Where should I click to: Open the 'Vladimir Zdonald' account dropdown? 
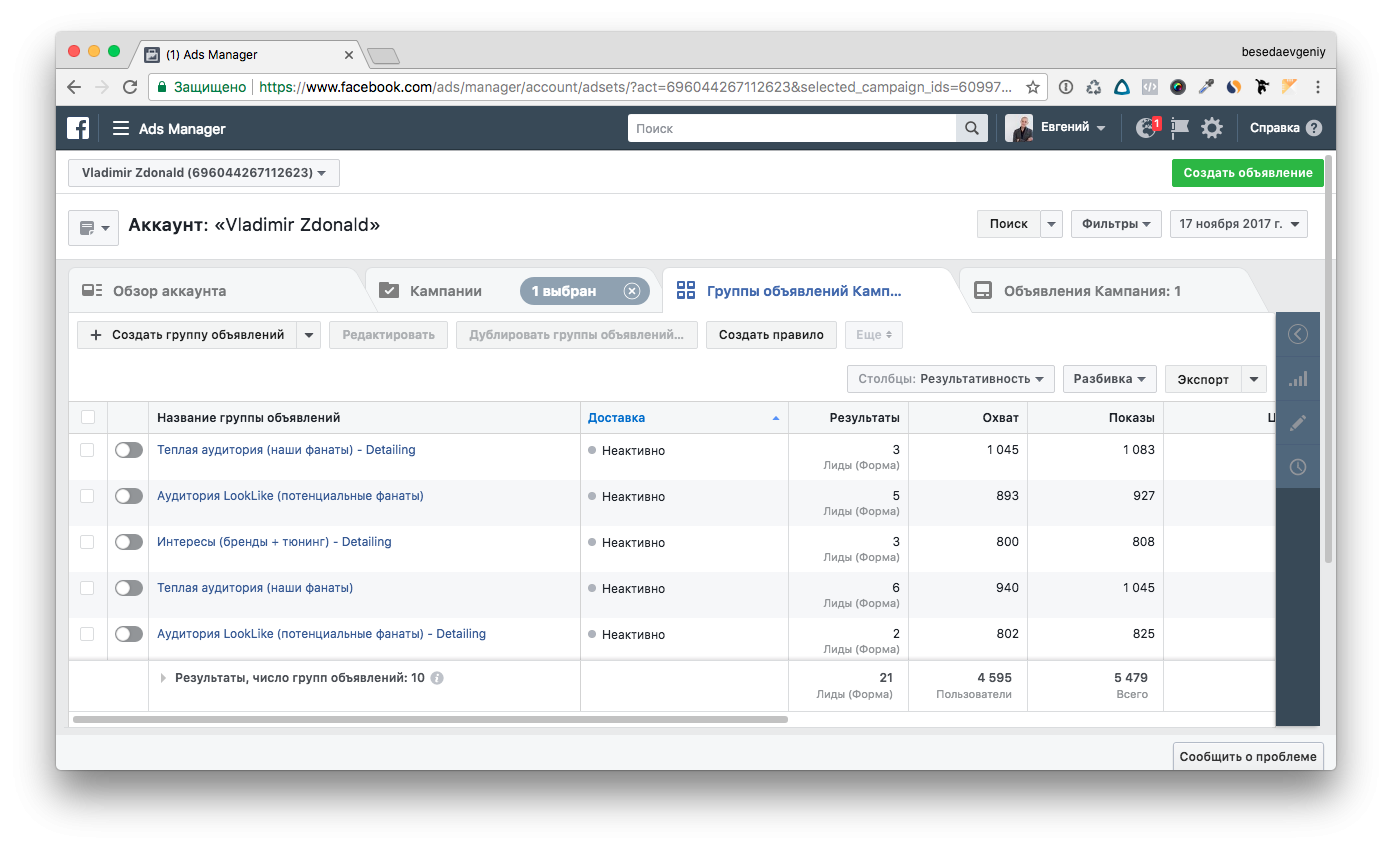point(204,173)
